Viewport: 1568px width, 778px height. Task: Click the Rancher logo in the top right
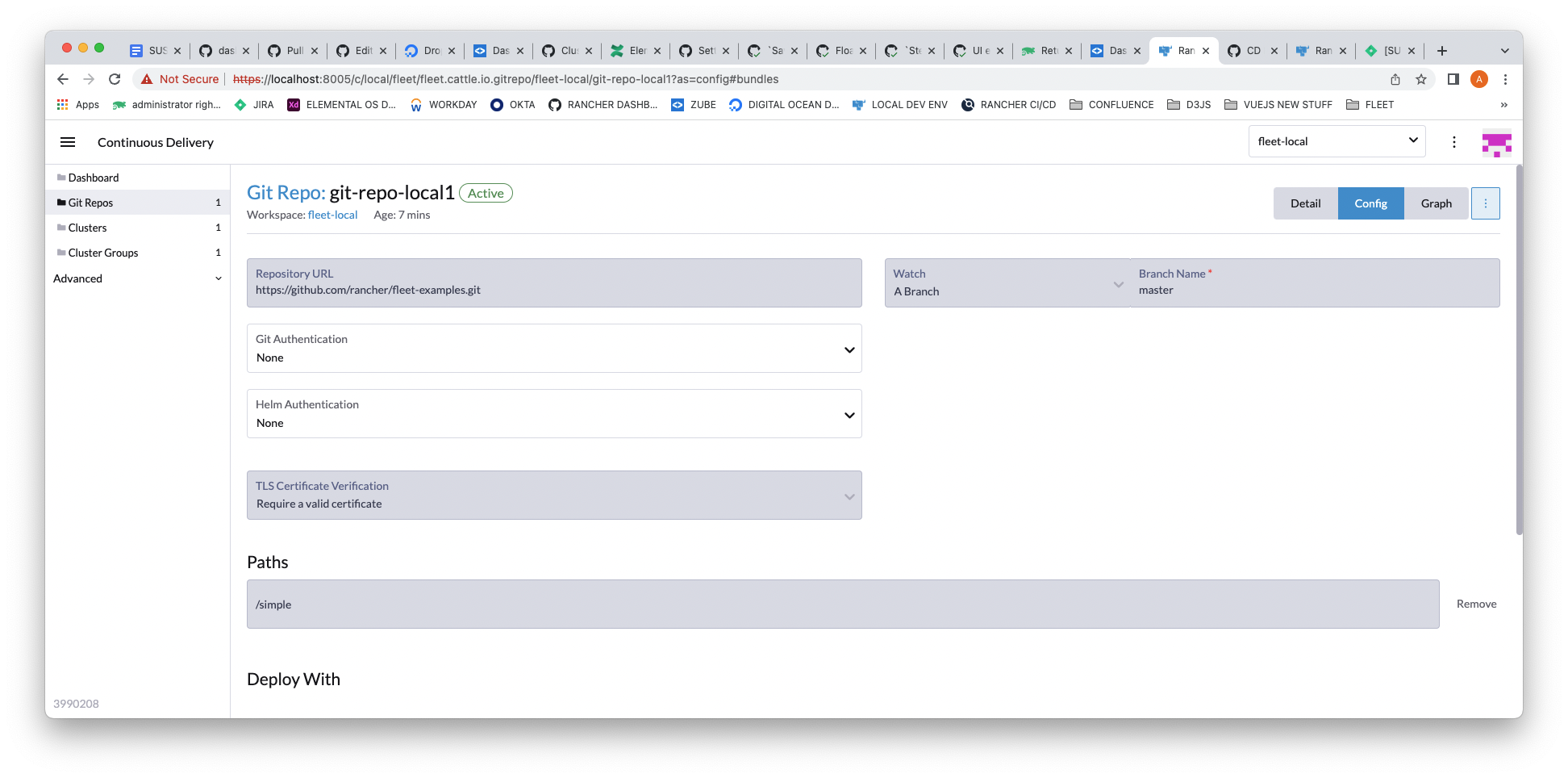pyautogui.click(x=1497, y=144)
